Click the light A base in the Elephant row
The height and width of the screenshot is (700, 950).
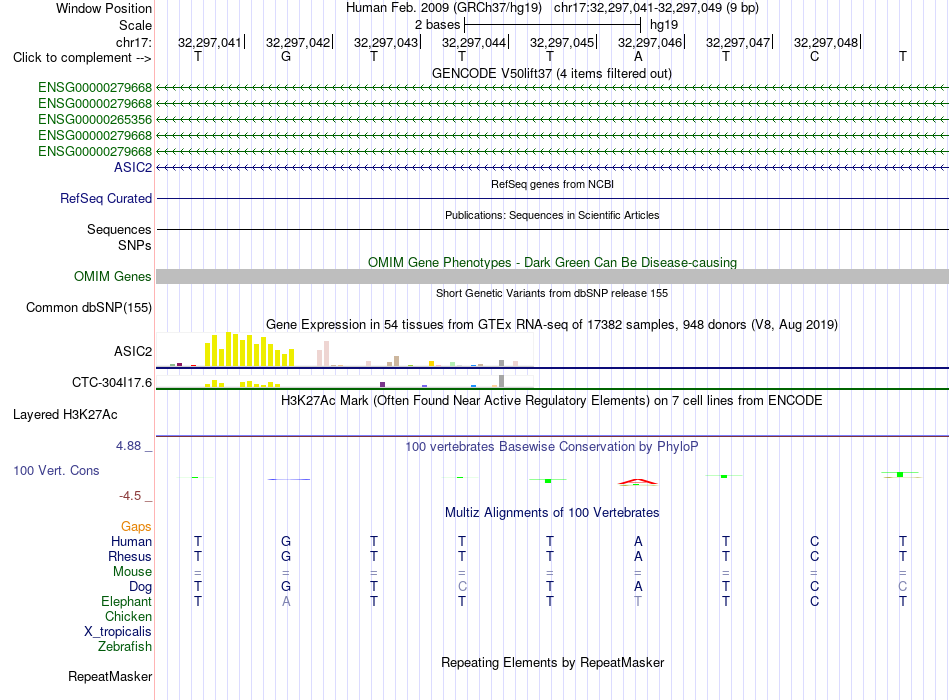pos(286,602)
